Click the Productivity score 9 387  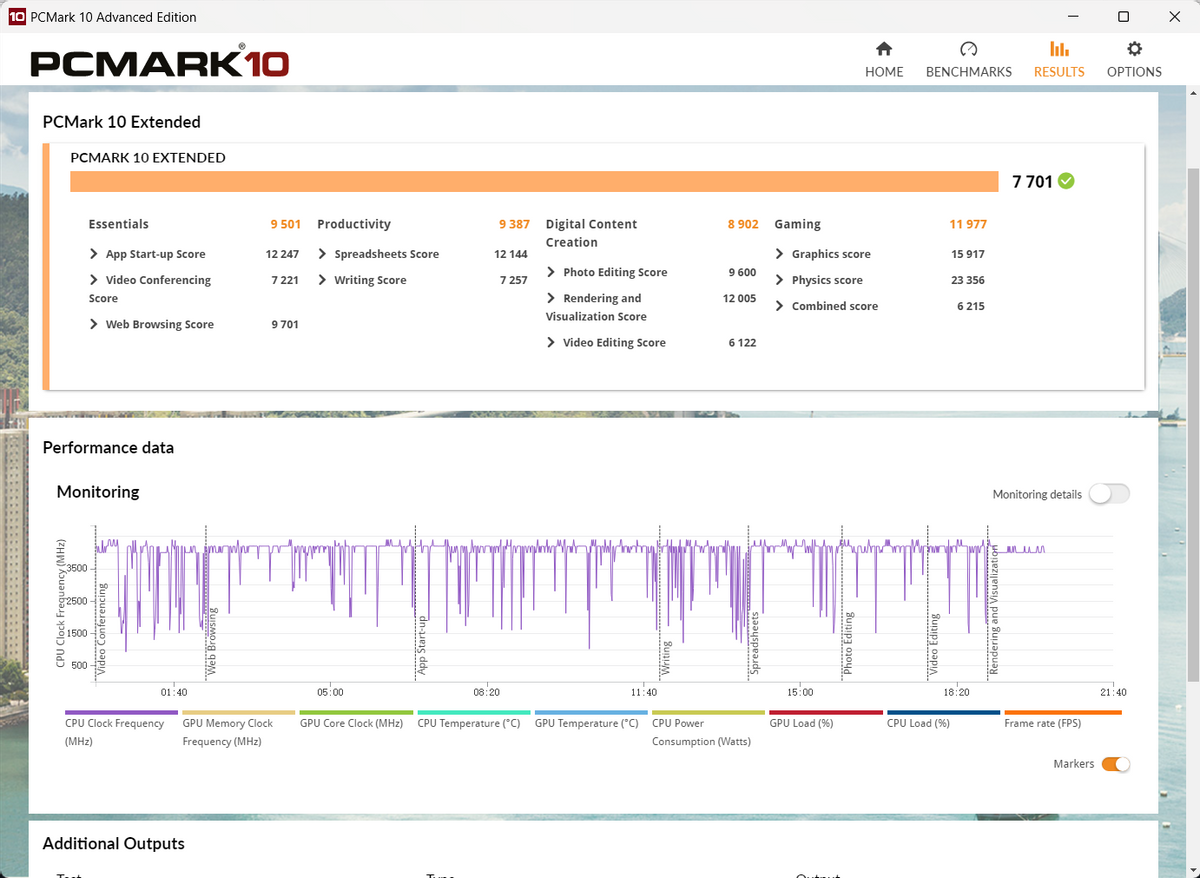point(514,224)
